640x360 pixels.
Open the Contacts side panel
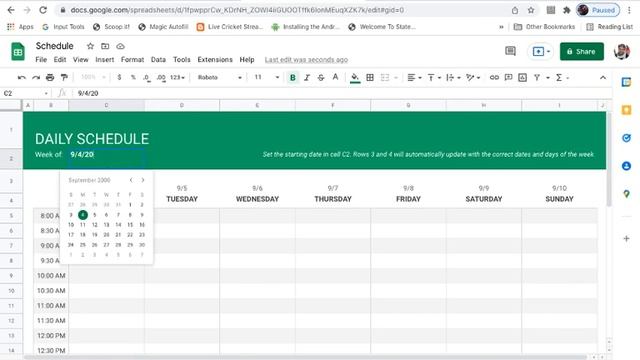pyautogui.click(x=626, y=166)
